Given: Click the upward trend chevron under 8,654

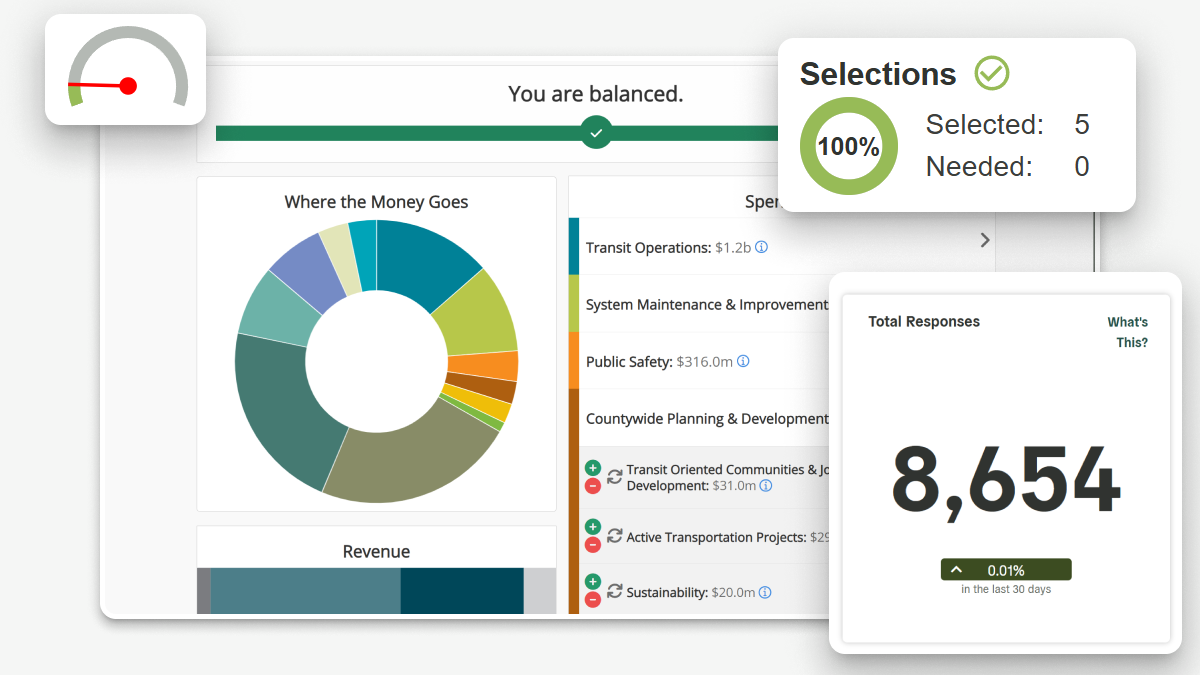Looking at the screenshot, I should tap(957, 569).
